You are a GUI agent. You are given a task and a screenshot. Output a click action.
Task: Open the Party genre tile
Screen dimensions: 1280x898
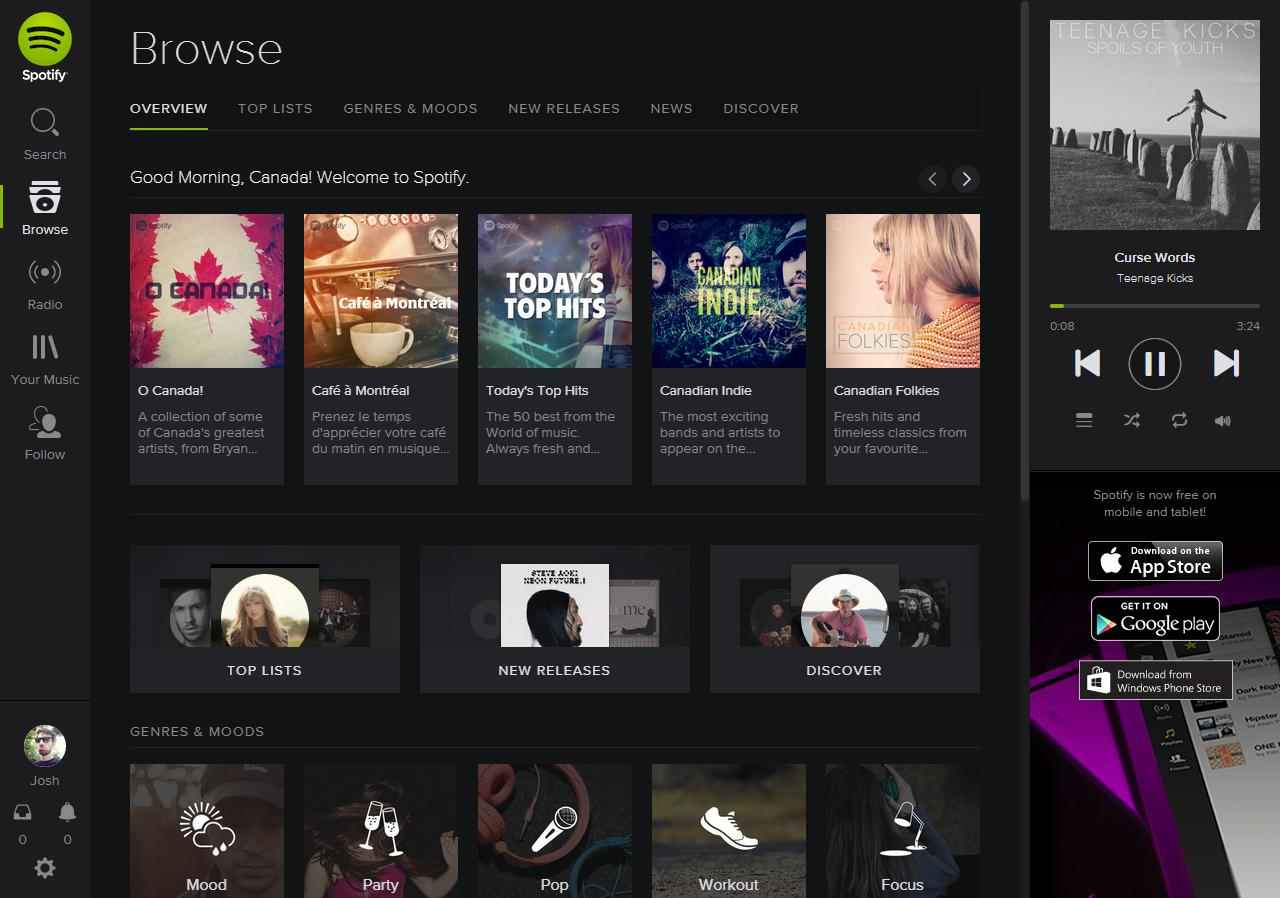pos(381,831)
